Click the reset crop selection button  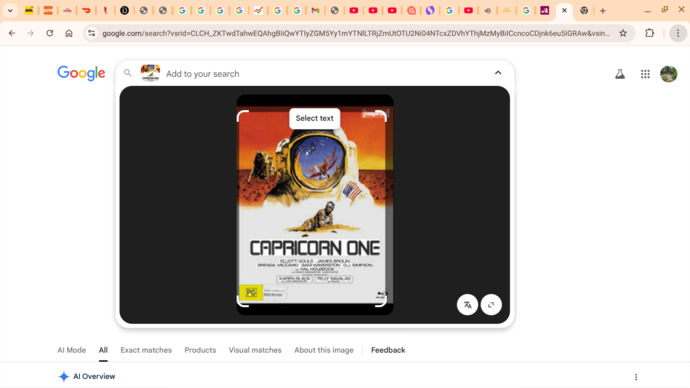[491, 305]
